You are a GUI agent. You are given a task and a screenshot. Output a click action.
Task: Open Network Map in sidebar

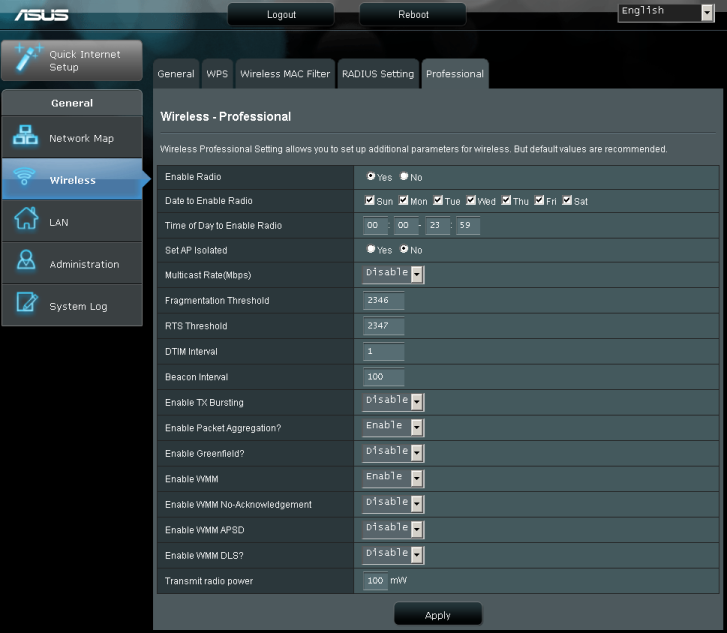tap(72, 137)
